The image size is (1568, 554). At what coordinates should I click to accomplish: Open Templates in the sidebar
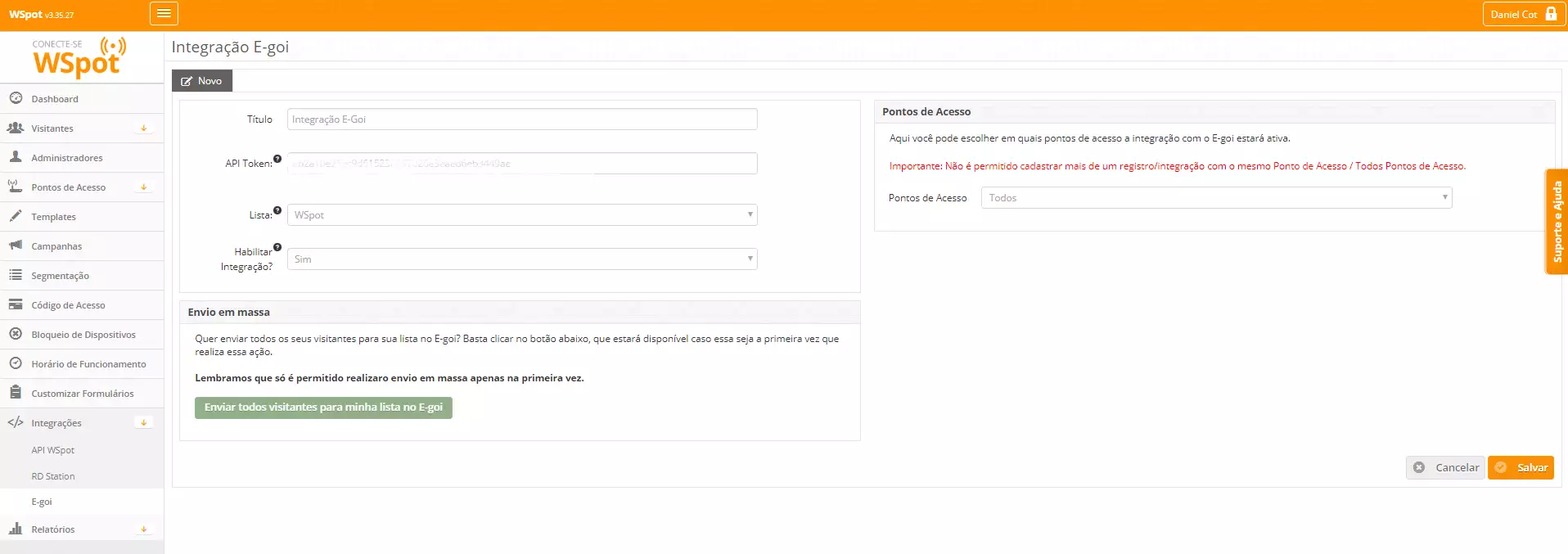pyautogui.click(x=82, y=217)
